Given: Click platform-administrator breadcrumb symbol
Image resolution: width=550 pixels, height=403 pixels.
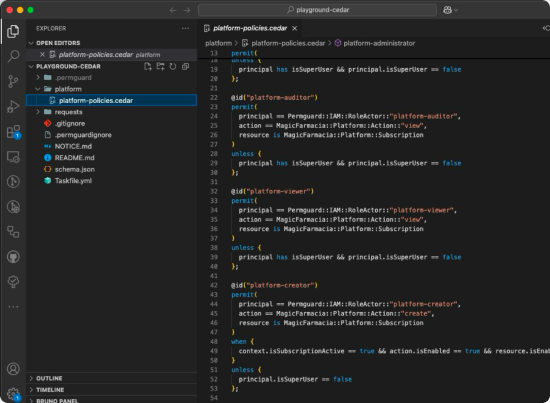Looking at the screenshot, I should (375, 43).
